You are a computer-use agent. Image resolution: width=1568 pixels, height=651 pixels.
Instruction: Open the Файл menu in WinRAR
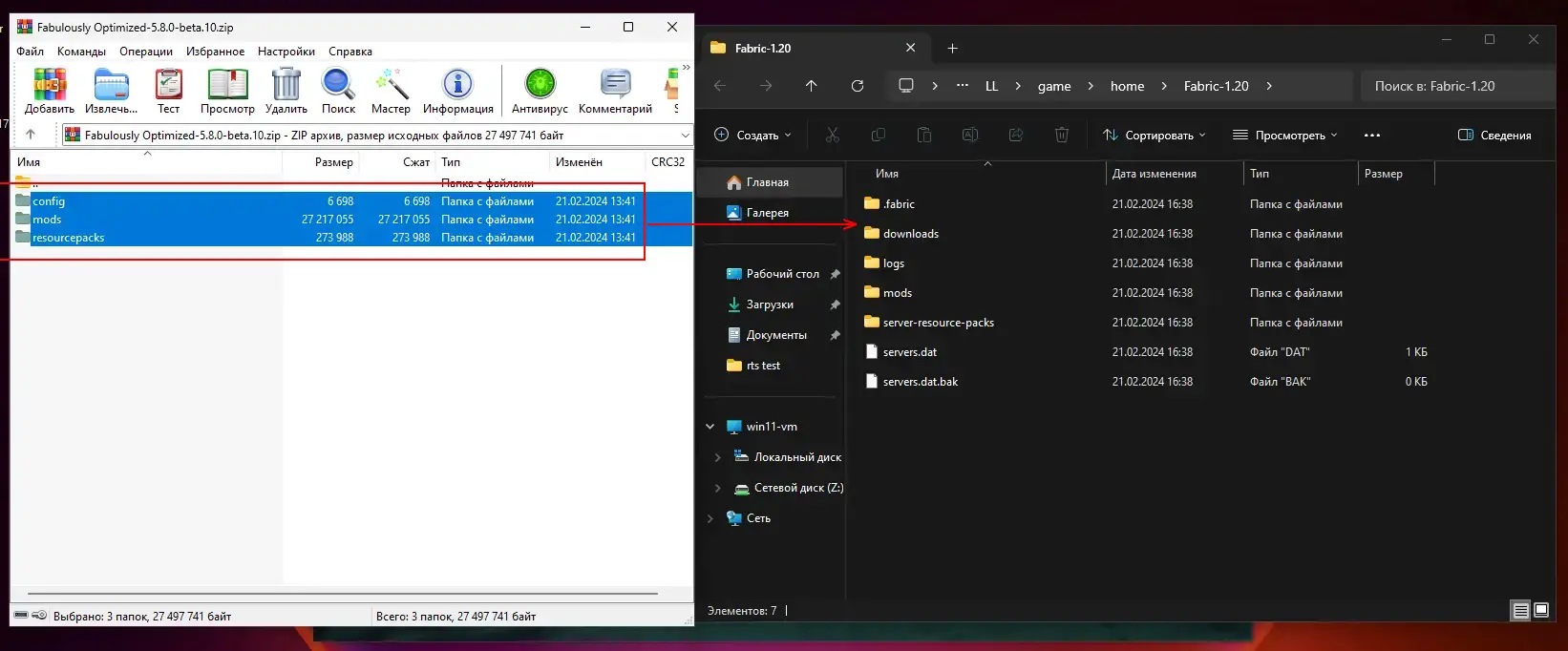[x=30, y=52]
